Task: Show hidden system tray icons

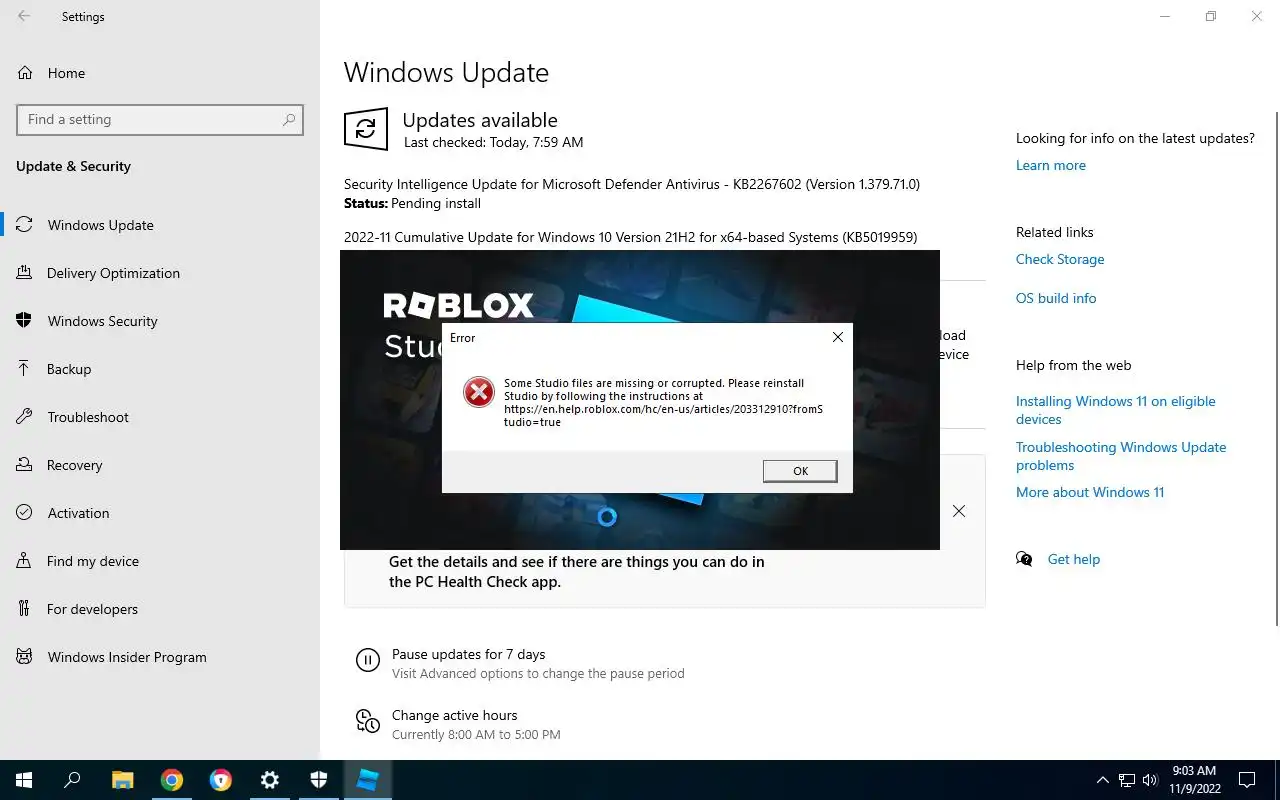Action: coord(1103,780)
